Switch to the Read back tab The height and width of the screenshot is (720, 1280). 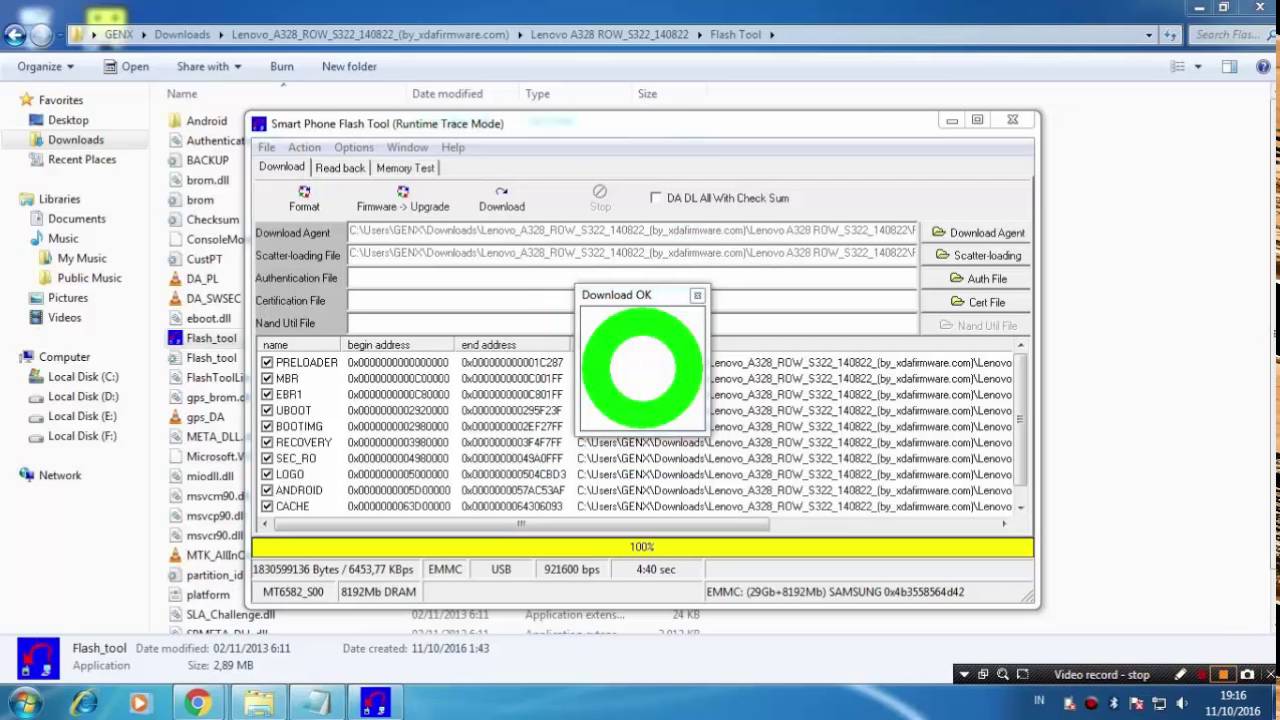[340, 168]
